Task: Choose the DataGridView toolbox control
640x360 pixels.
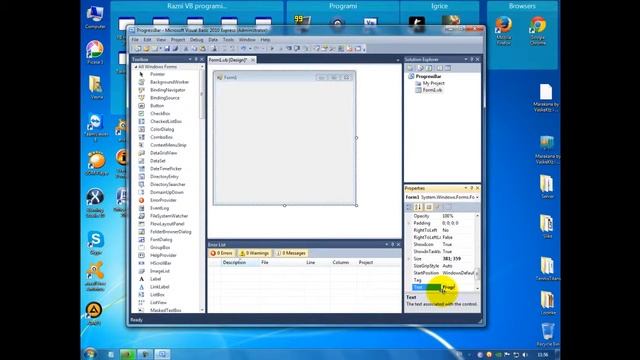Action: pos(163,153)
